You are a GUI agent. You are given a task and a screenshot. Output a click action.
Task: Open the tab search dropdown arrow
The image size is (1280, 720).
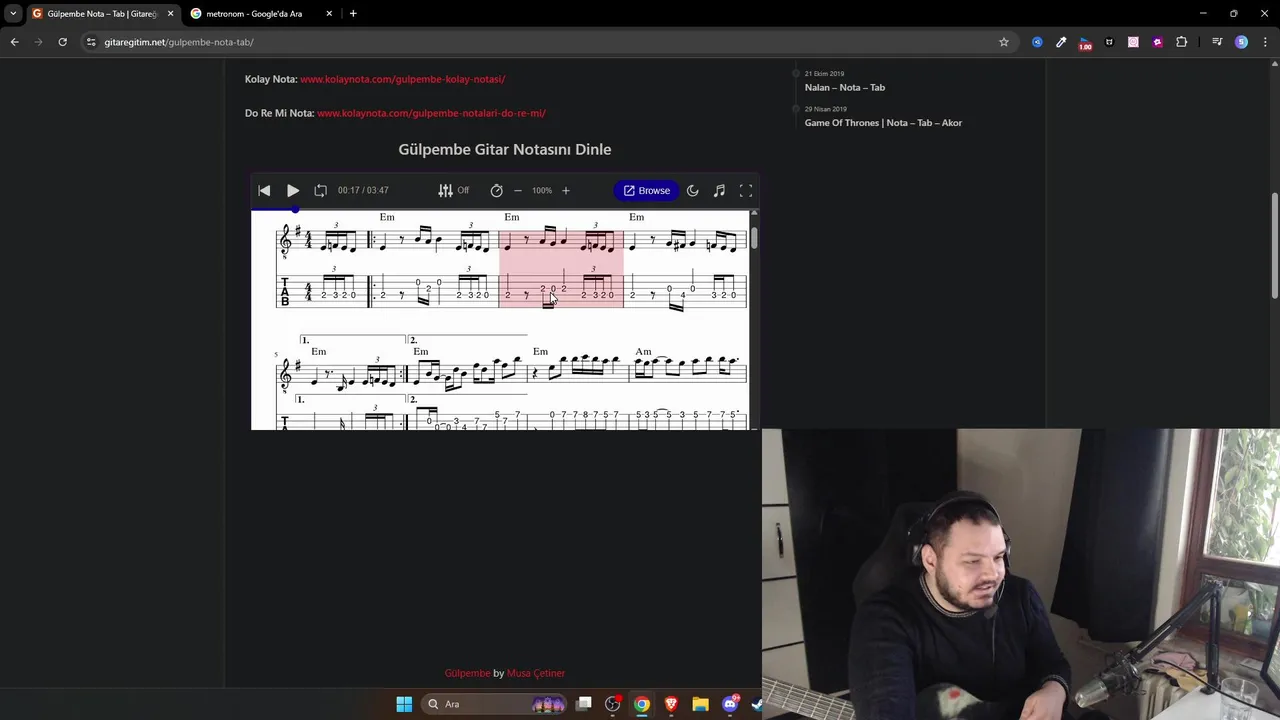click(13, 14)
